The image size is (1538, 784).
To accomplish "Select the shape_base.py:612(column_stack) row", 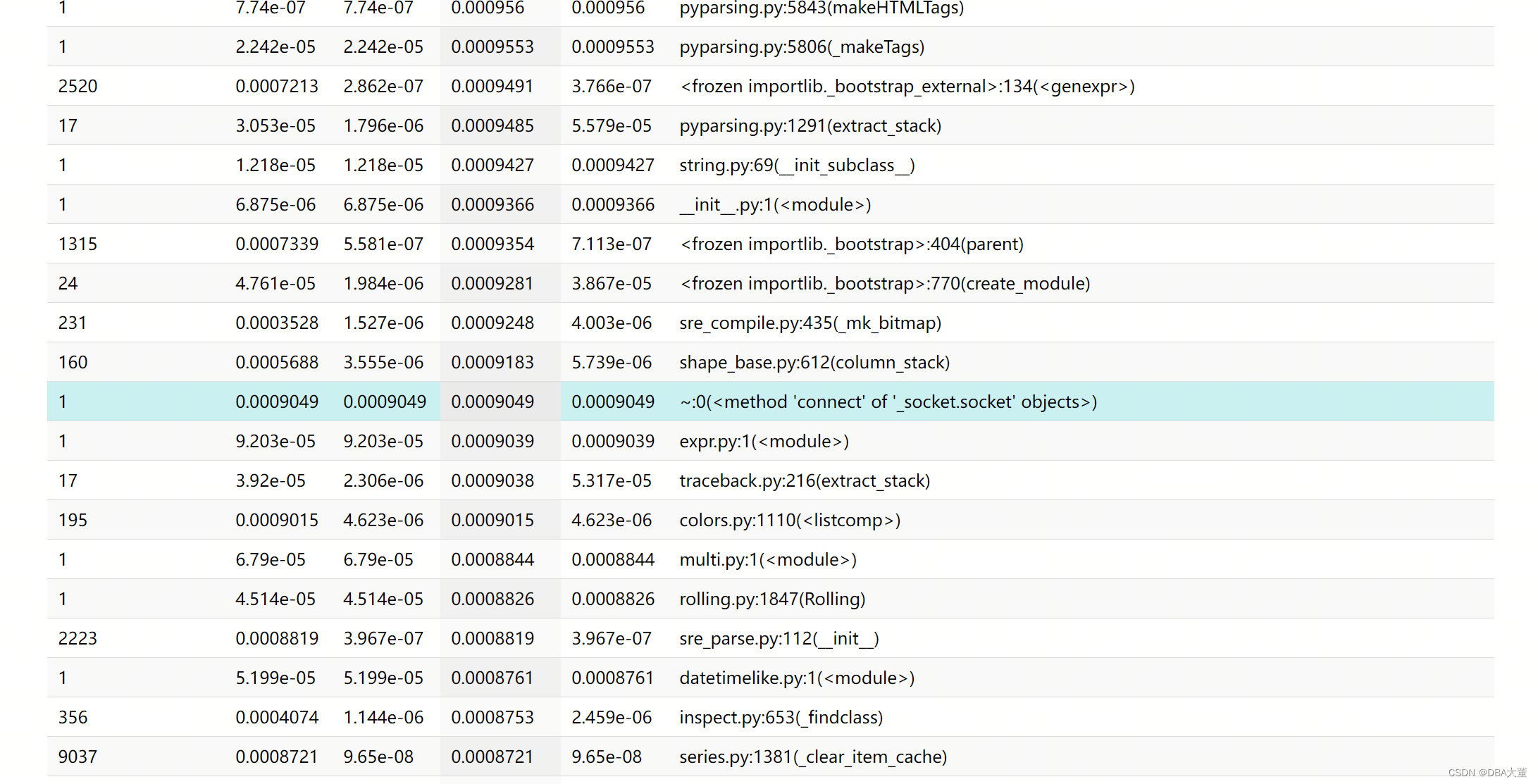I will (x=814, y=362).
